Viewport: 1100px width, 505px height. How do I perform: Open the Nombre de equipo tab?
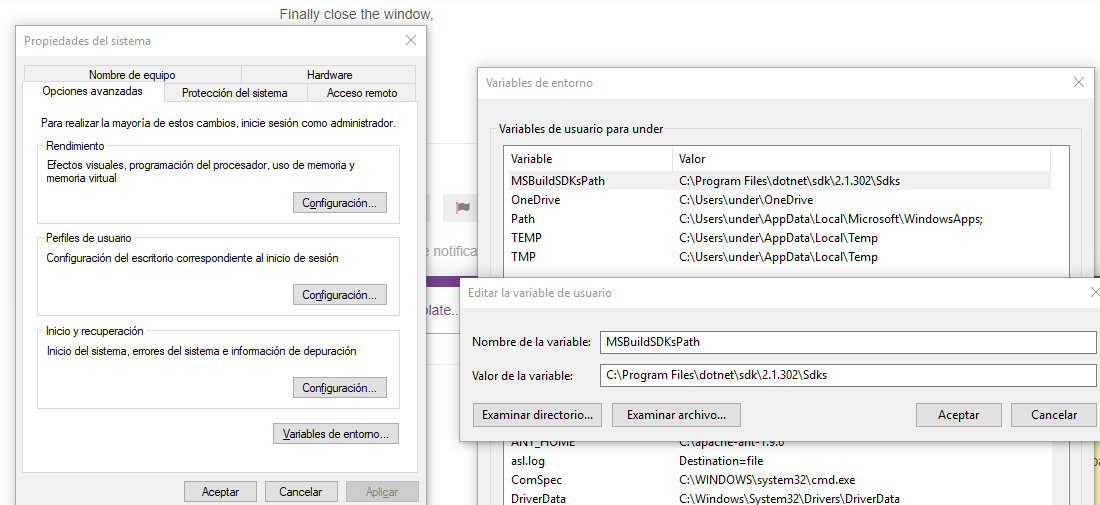pyautogui.click(x=132, y=75)
